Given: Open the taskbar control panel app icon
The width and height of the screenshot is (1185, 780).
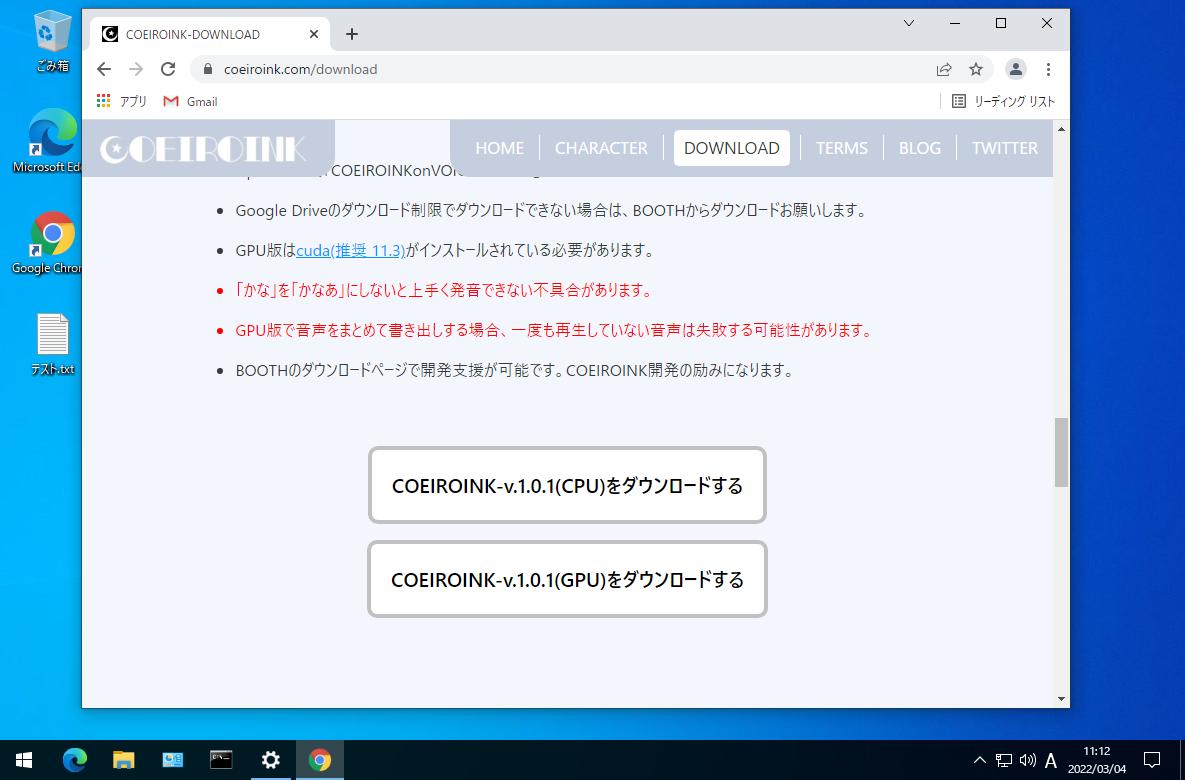Looking at the screenshot, I should coord(172,760).
